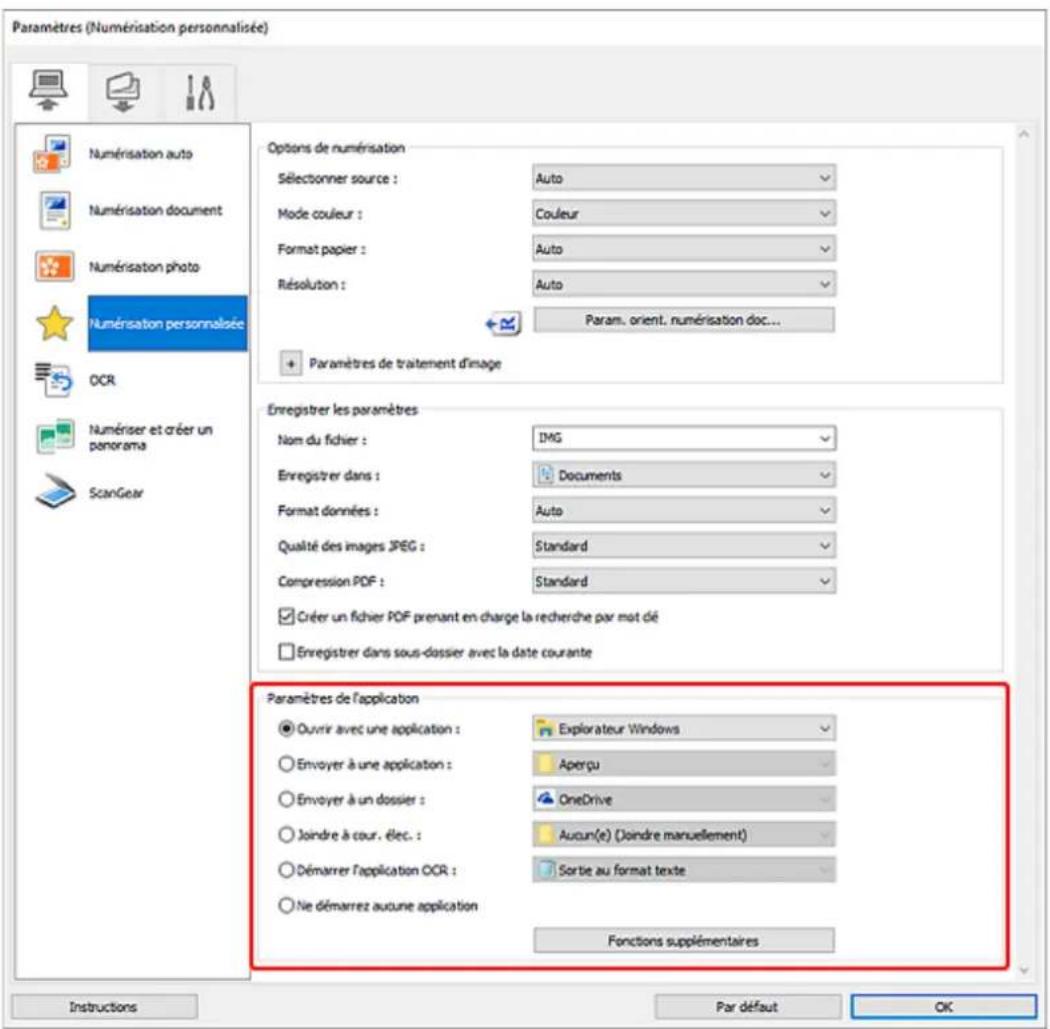Click the OneDrive folder dropdown

[684, 799]
